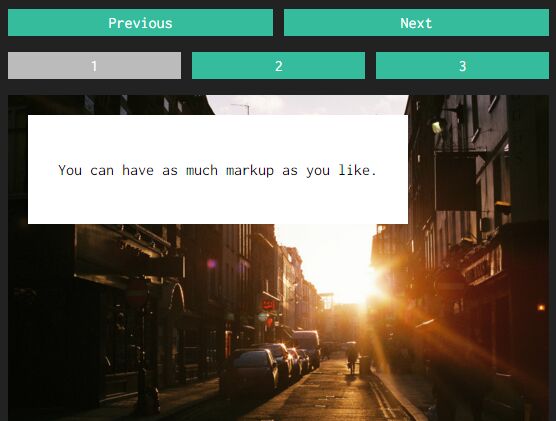556x421 pixels.
Task: Jump to slide 2
Action: [278, 66]
